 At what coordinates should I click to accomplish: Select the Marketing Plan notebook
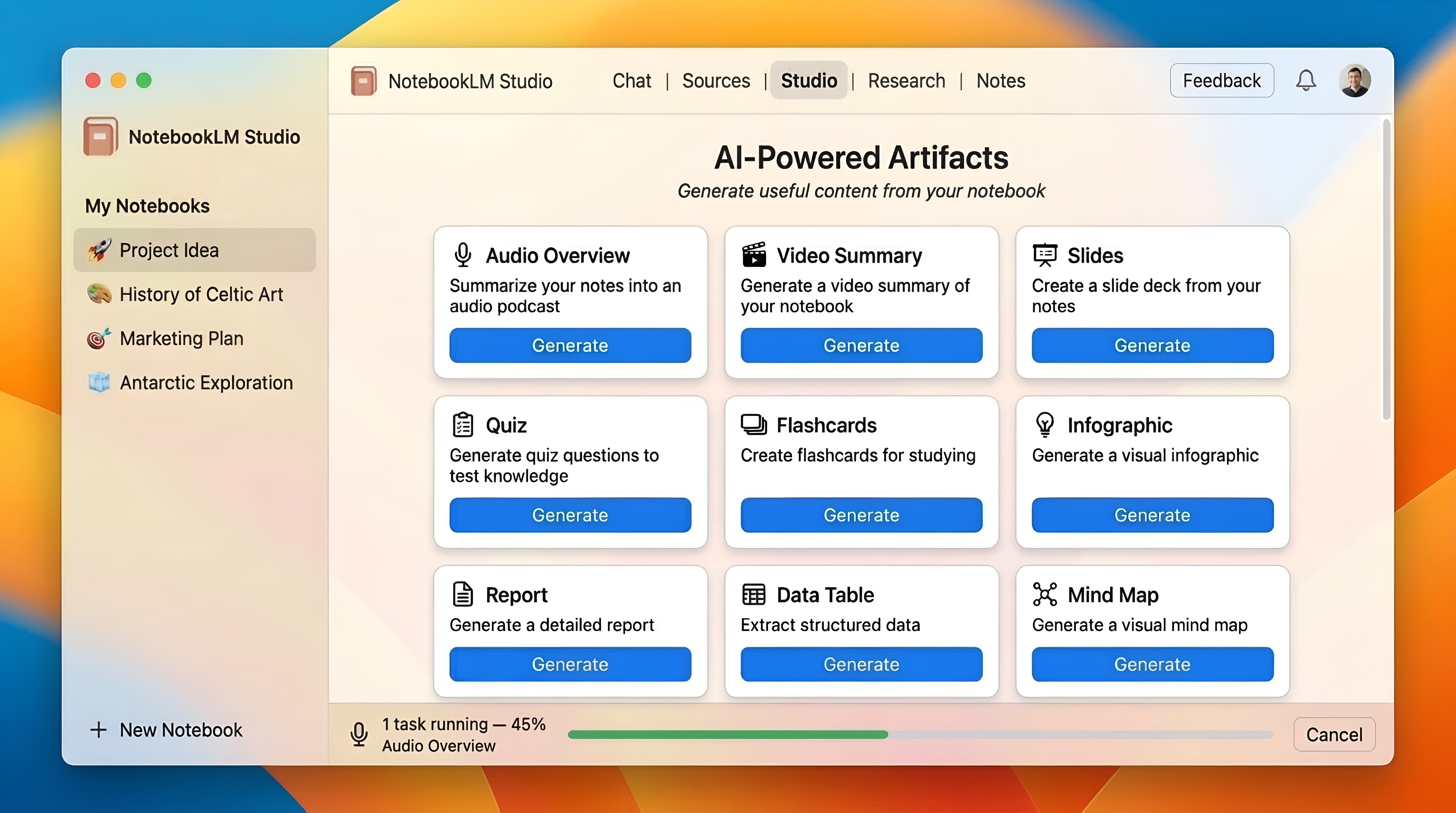(180, 338)
